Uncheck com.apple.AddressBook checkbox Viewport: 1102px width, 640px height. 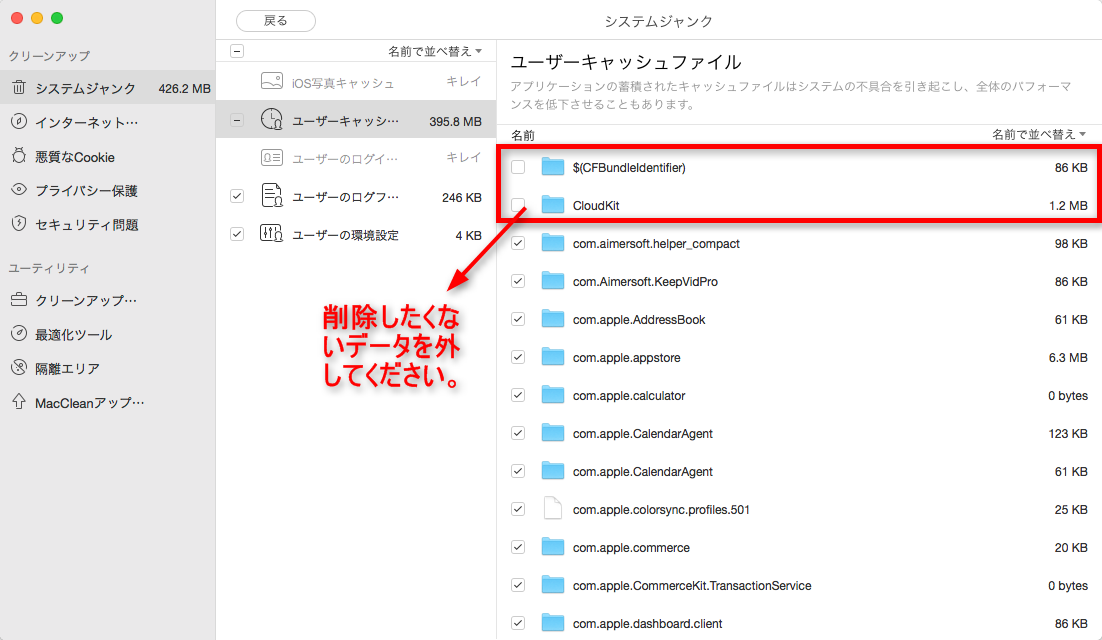coord(518,319)
